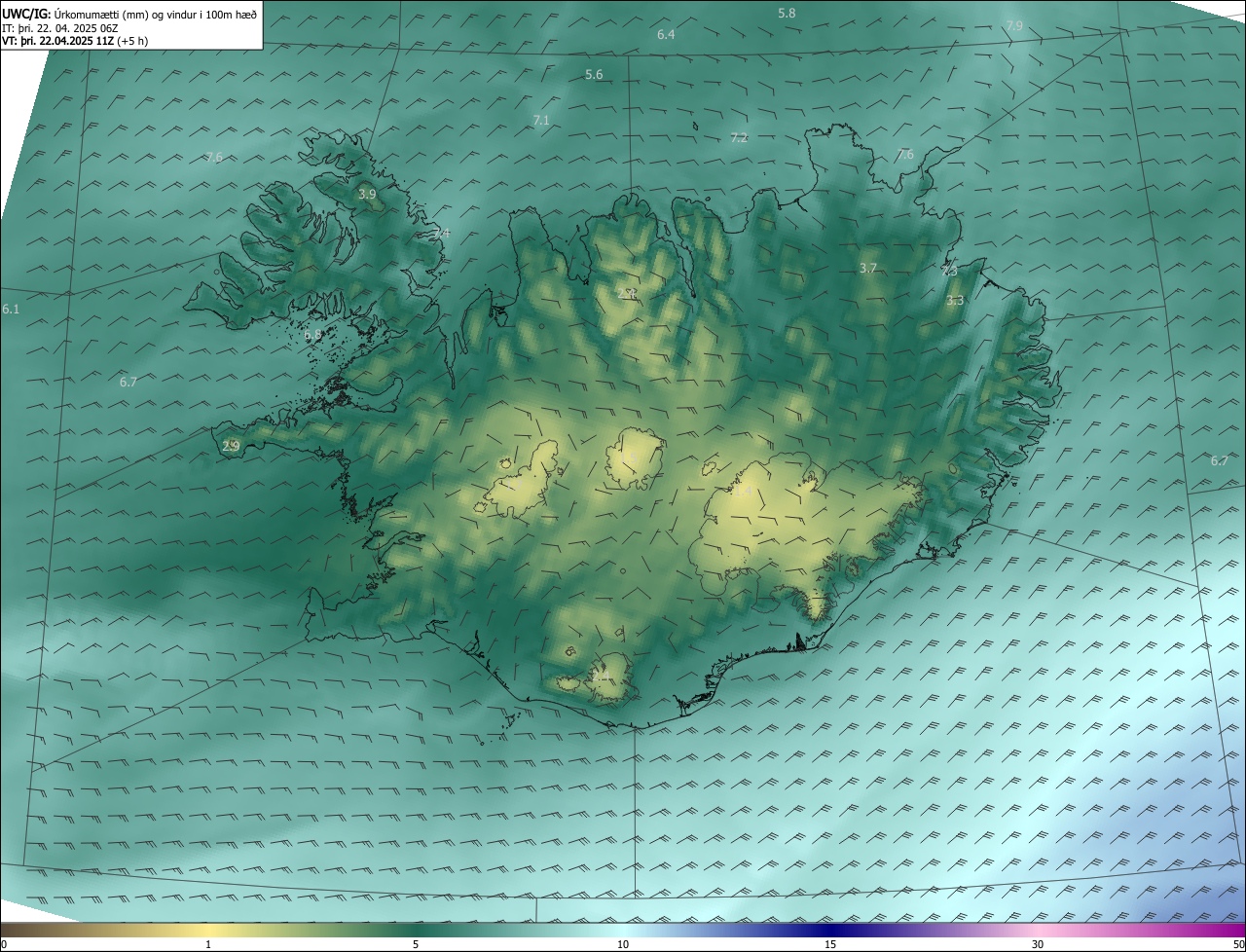Image resolution: width=1246 pixels, height=952 pixels.
Task: Click the 7.2 value label
Action: click(x=739, y=137)
